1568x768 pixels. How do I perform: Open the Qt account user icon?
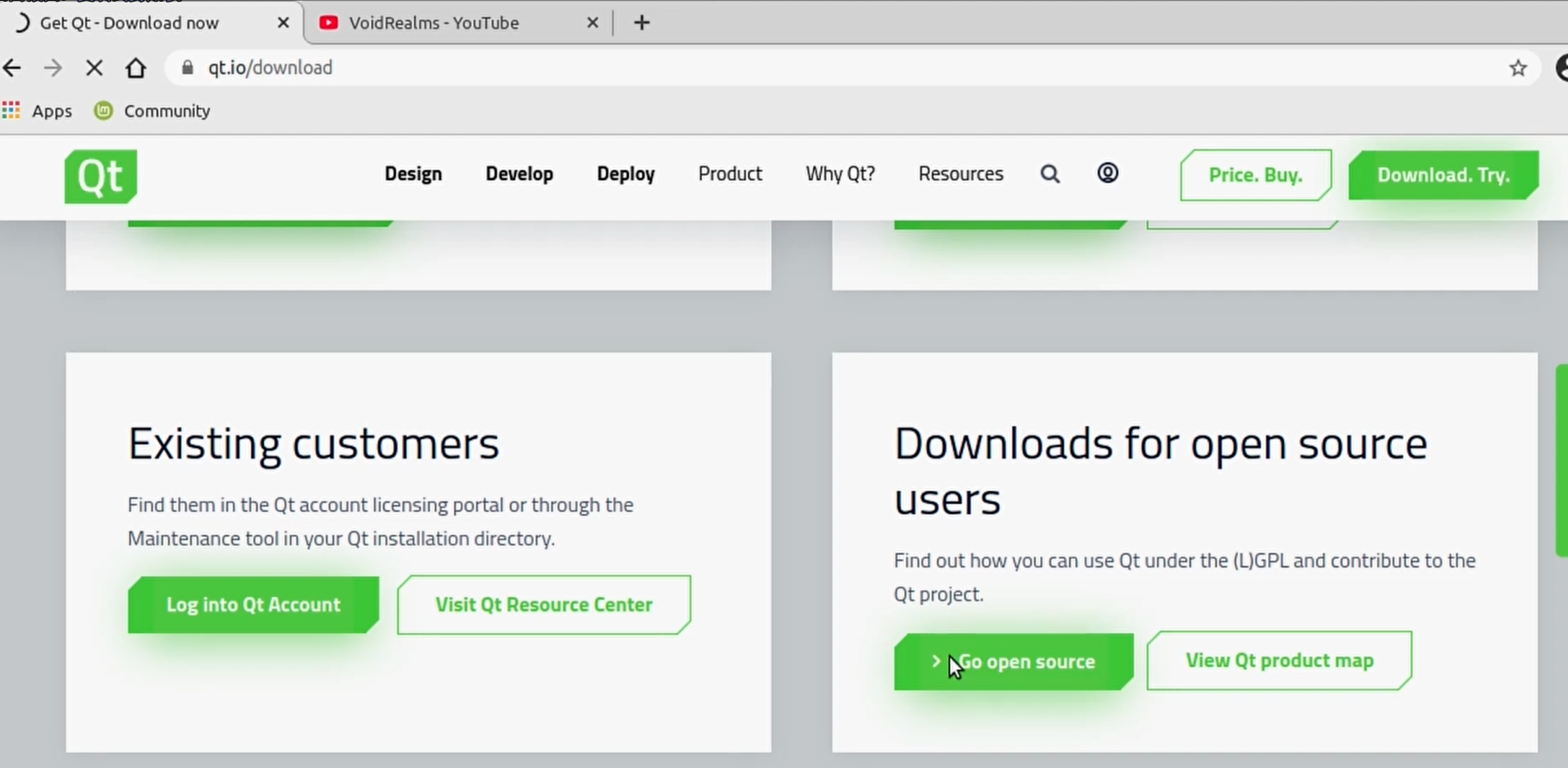[x=1107, y=173]
